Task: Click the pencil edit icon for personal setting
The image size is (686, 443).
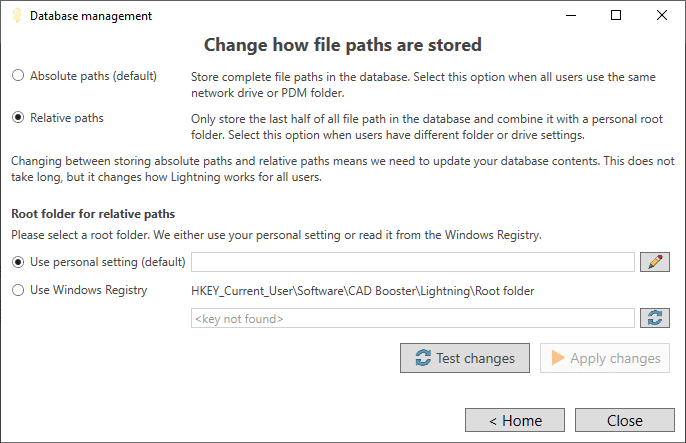Action: (x=656, y=262)
